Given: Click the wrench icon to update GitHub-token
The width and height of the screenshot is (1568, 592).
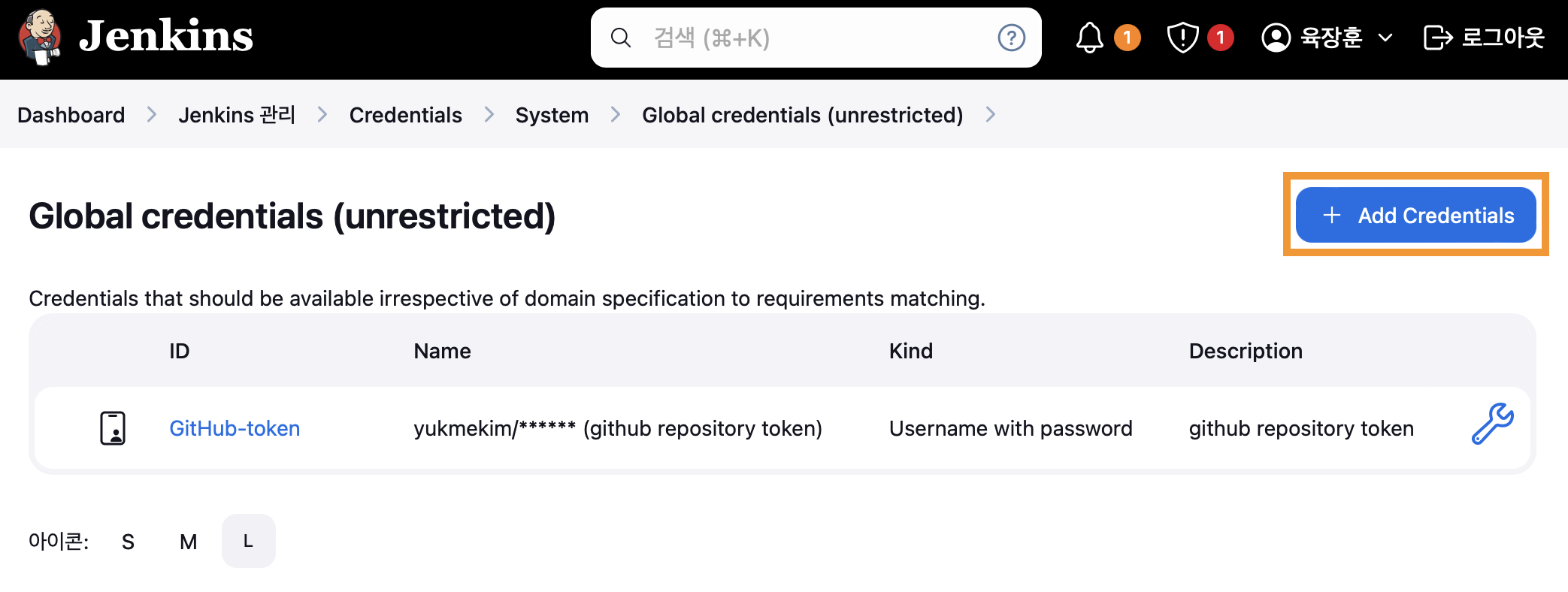Looking at the screenshot, I should click(1492, 424).
